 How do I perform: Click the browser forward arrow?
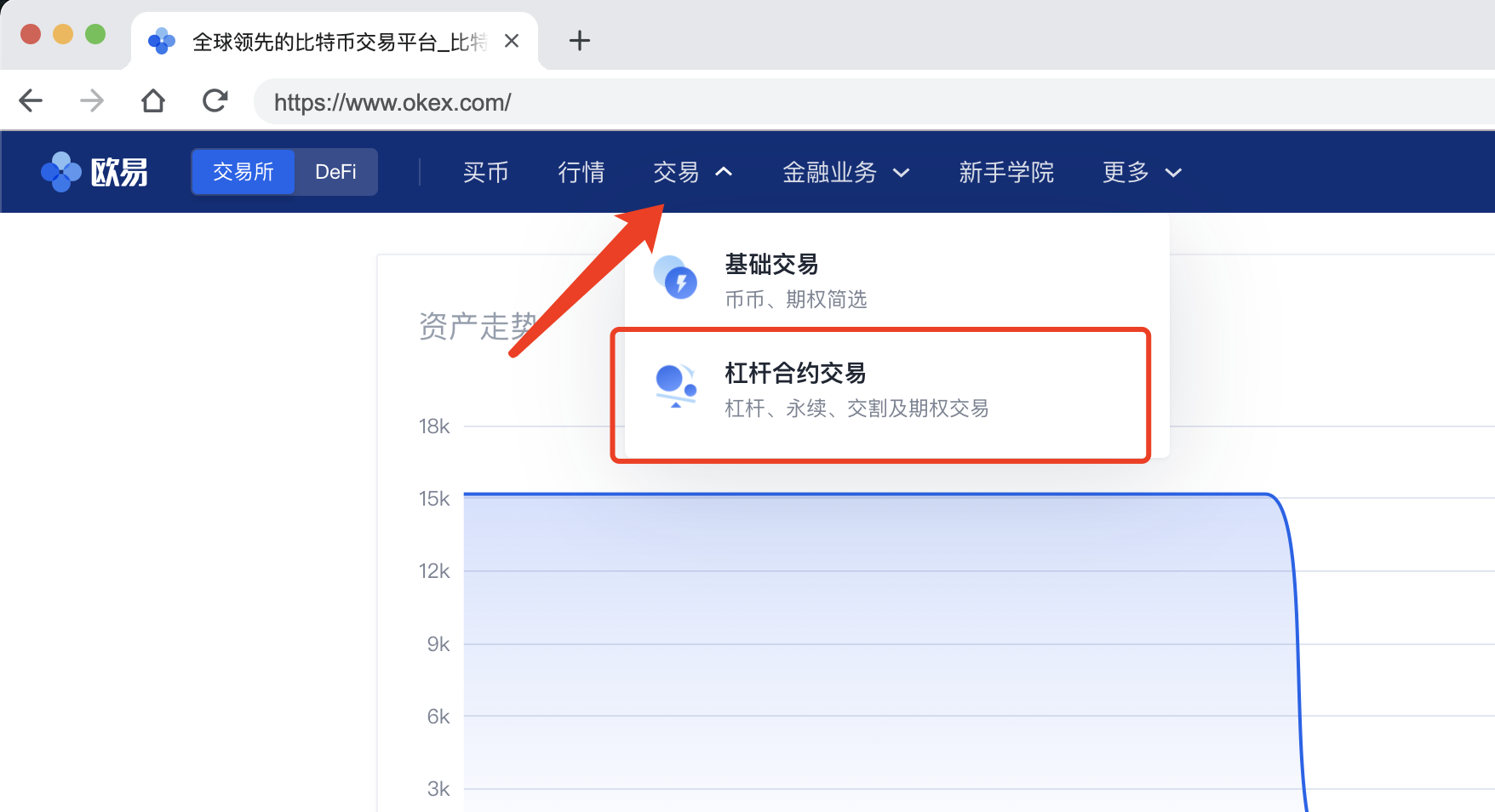point(91,101)
